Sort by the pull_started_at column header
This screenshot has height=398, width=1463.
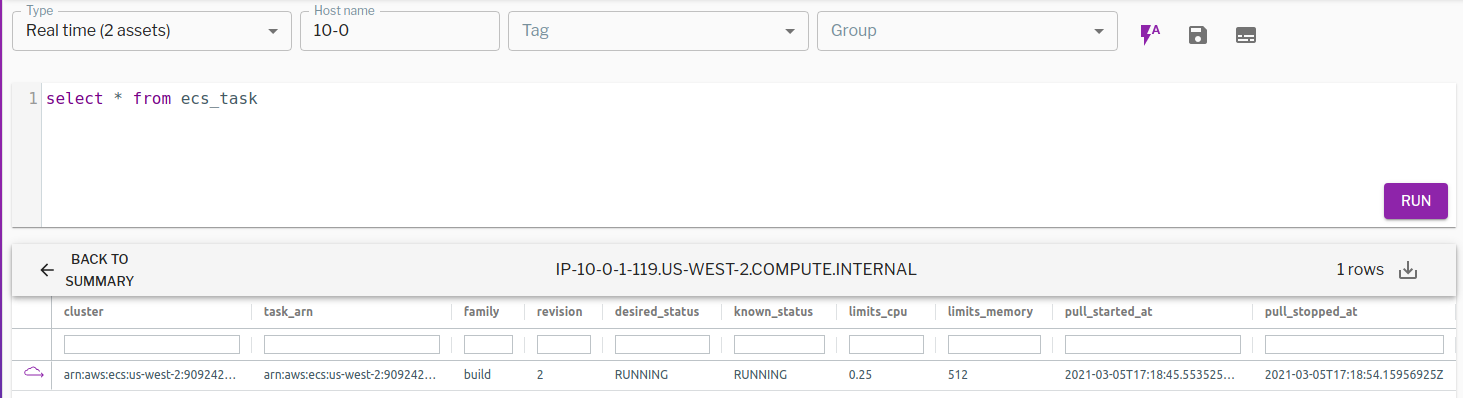1108,312
